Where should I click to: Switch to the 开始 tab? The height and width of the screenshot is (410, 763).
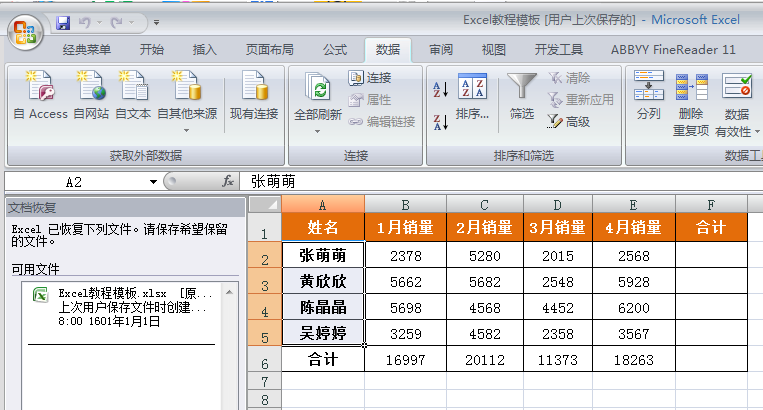152,50
